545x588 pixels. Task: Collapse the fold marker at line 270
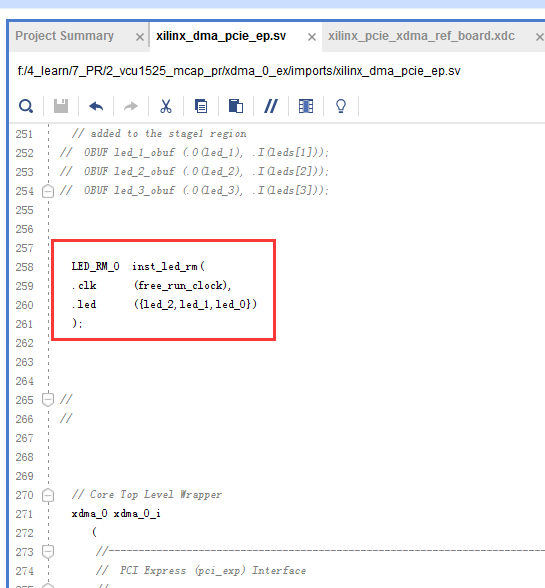(x=48, y=495)
